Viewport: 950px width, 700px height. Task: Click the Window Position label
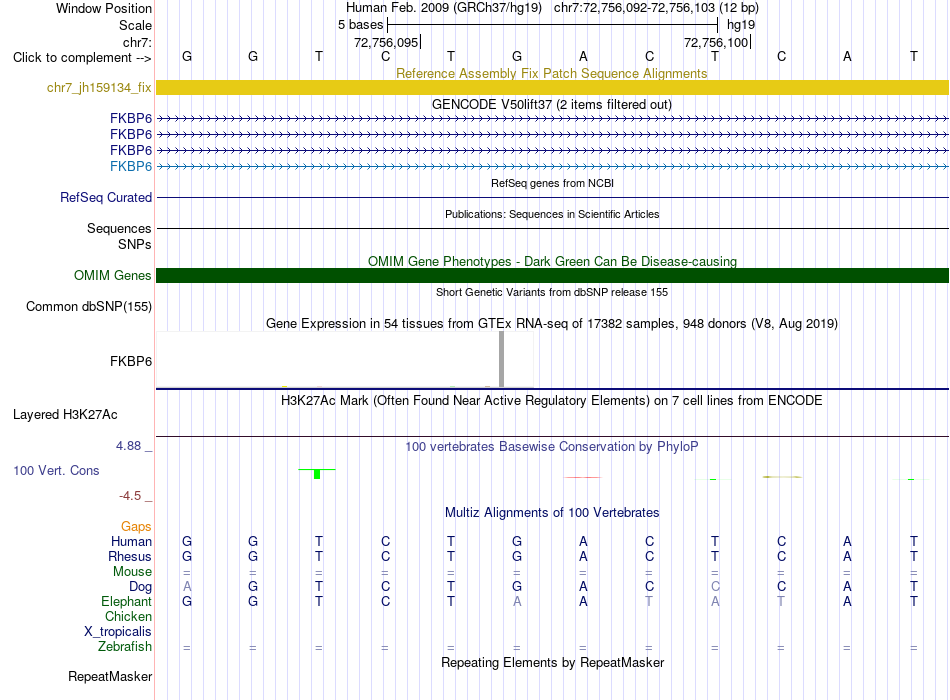pyautogui.click(x=104, y=8)
